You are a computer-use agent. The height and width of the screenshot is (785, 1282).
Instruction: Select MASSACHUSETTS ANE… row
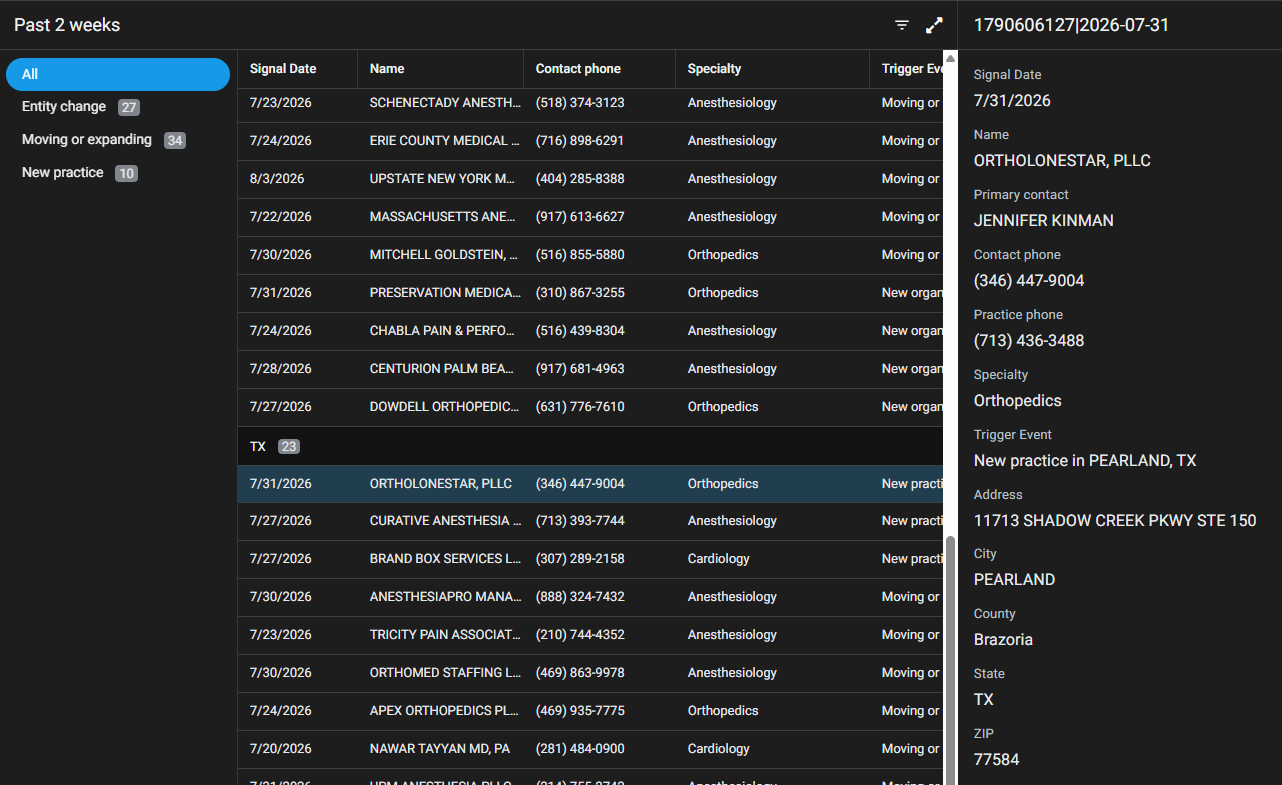pos(590,217)
